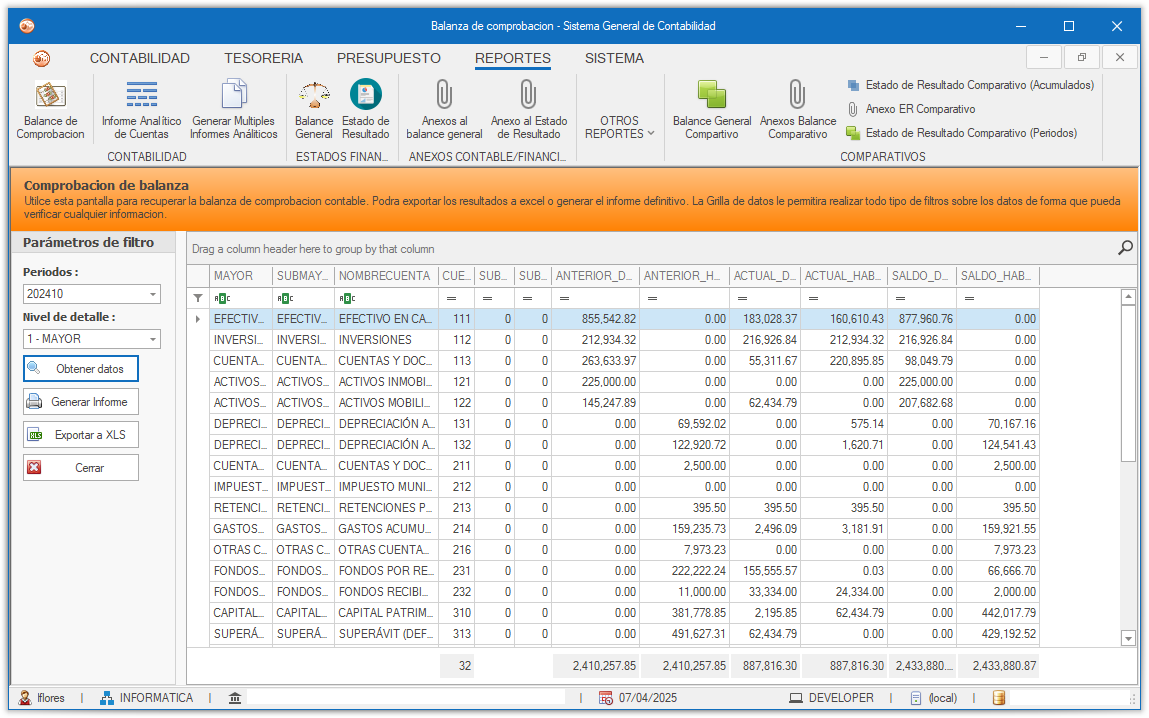Open the ANTERIOR_D filter equals operator

point(564,298)
